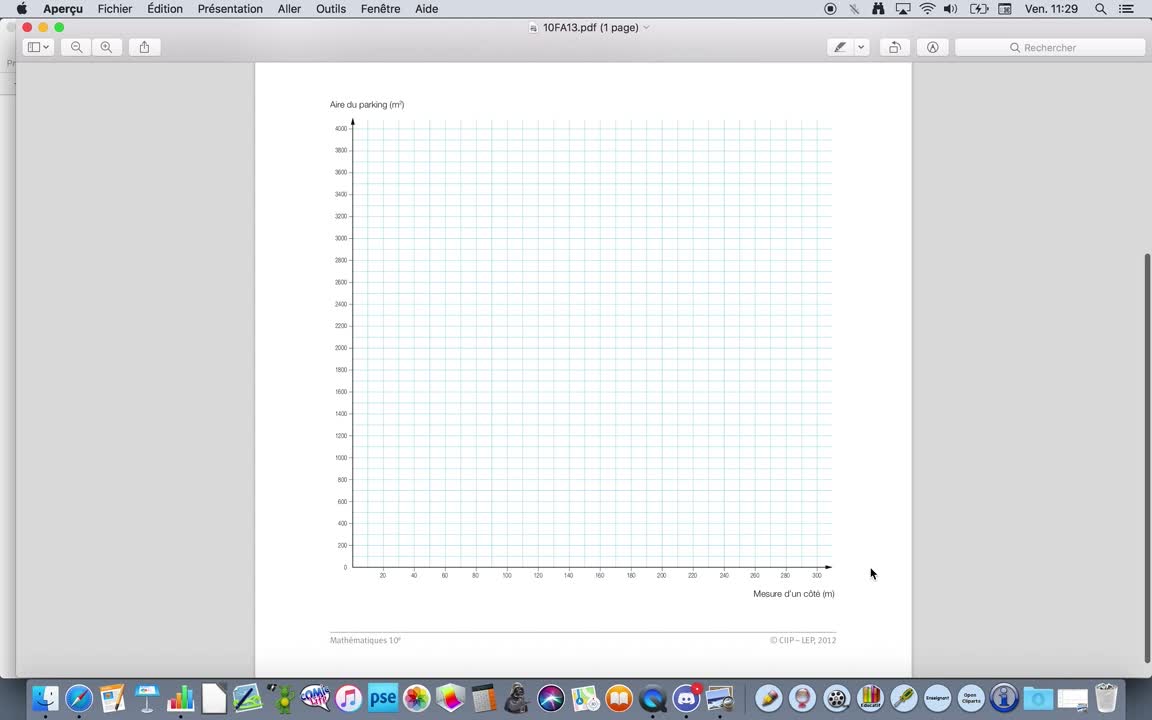The image size is (1152, 720).
Task: Open Notification Center from menu bar
Action: click(x=1126, y=9)
